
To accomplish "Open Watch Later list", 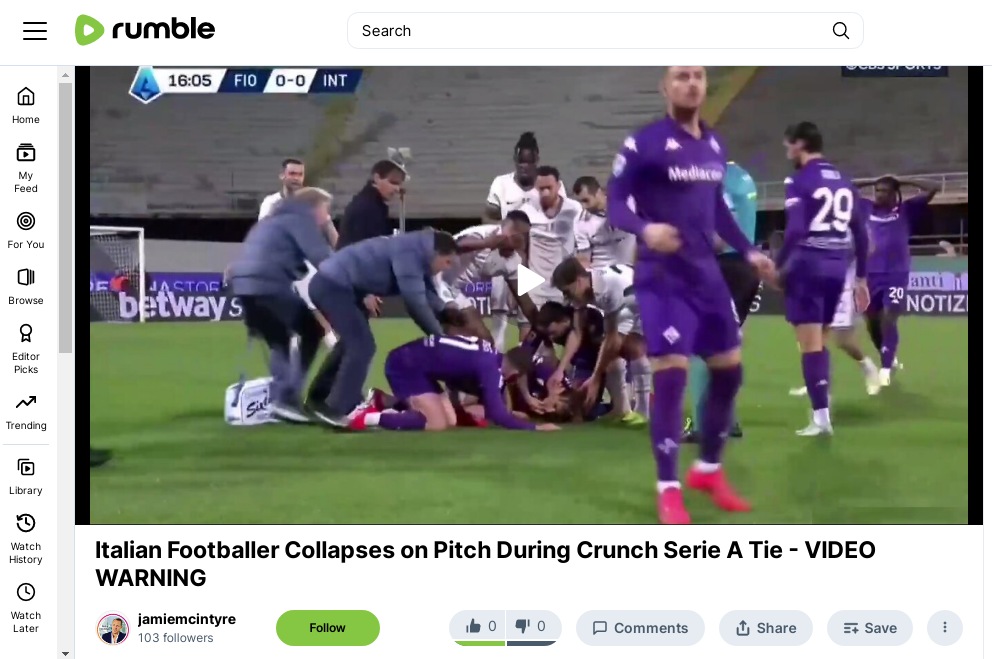I will [26, 608].
